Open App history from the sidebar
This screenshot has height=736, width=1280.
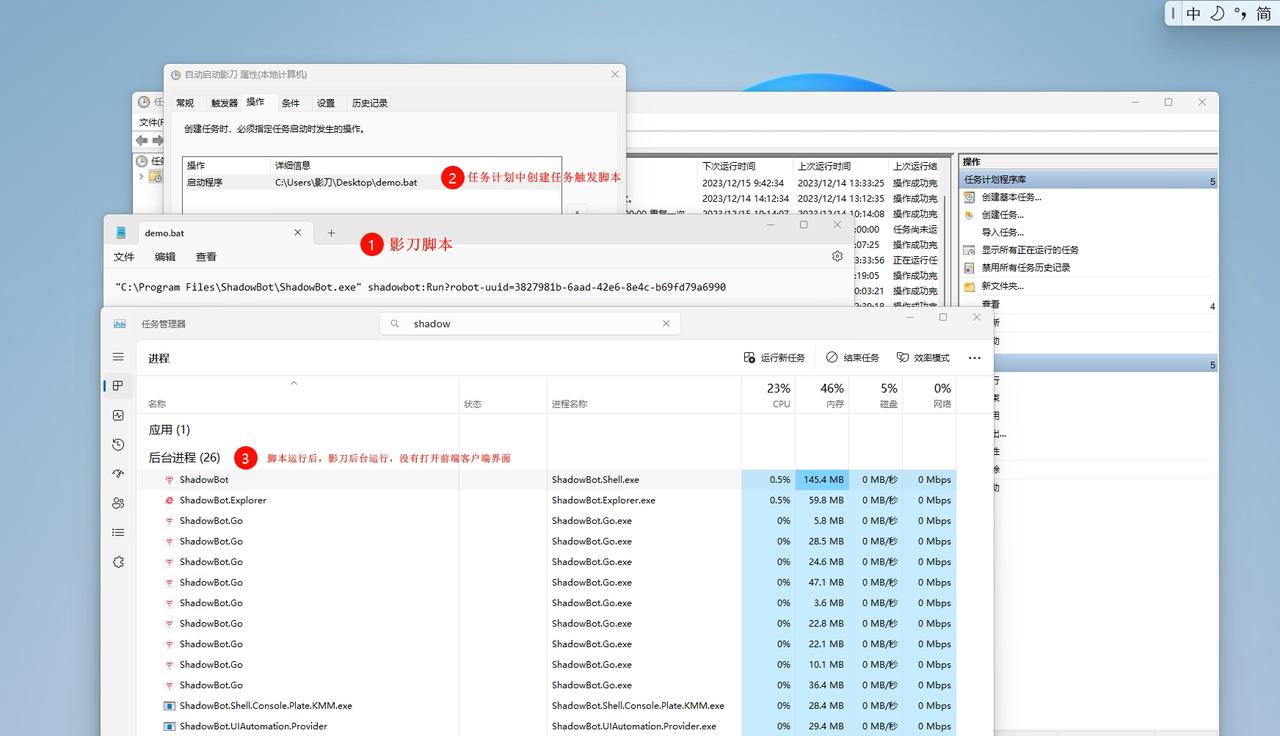tap(118, 444)
